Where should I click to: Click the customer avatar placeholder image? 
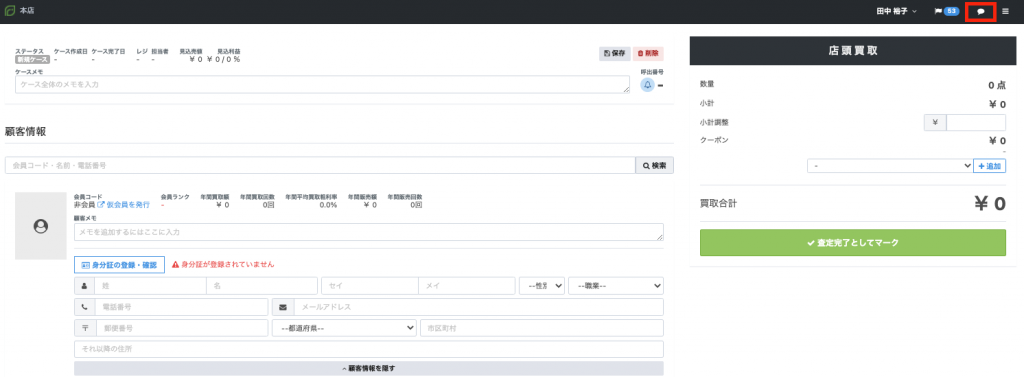[40, 225]
